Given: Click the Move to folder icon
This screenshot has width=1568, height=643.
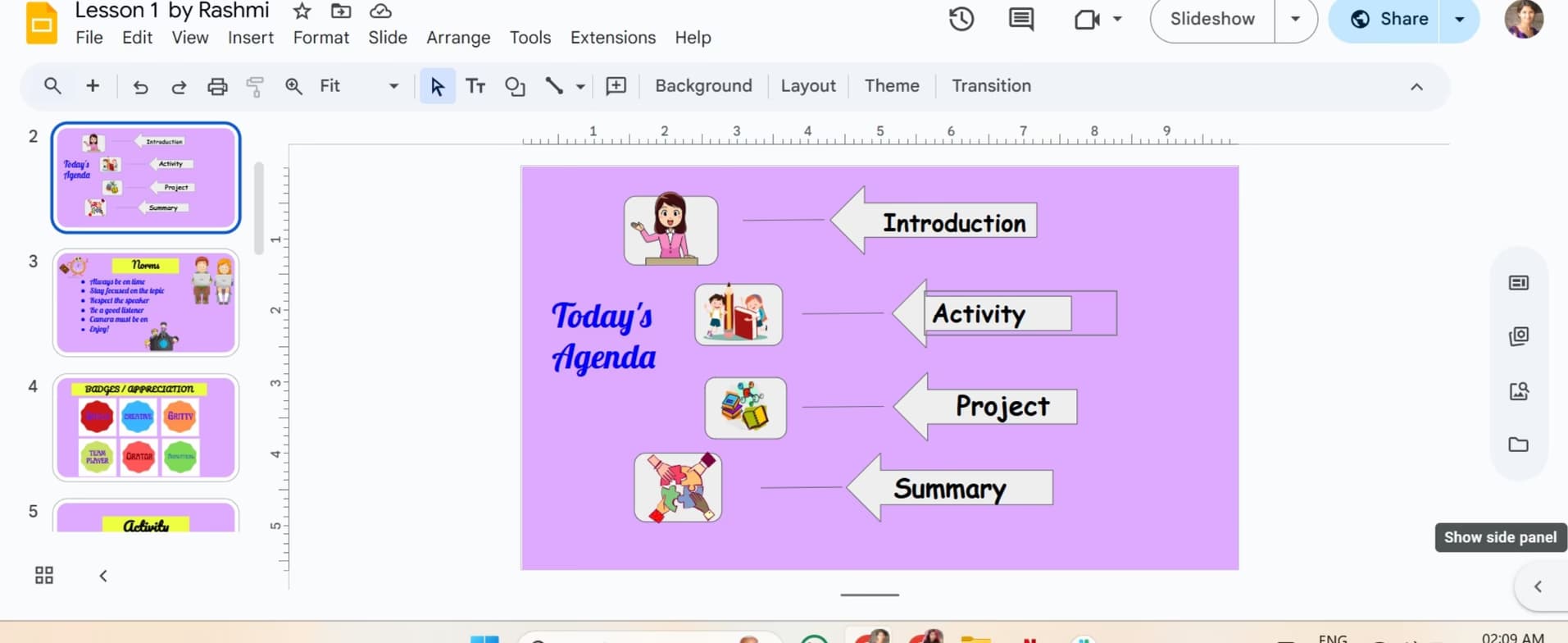Looking at the screenshot, I should pos(341,11).
